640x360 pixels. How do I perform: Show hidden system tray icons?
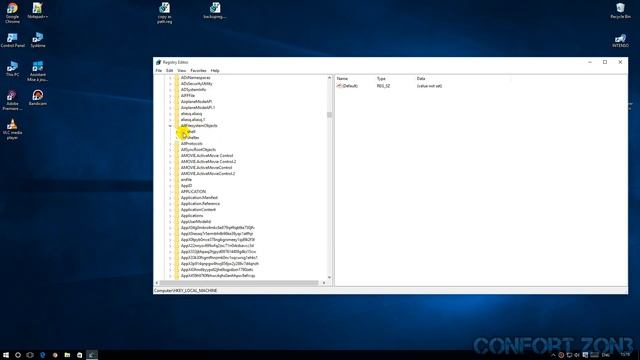[x=553, y=355]
